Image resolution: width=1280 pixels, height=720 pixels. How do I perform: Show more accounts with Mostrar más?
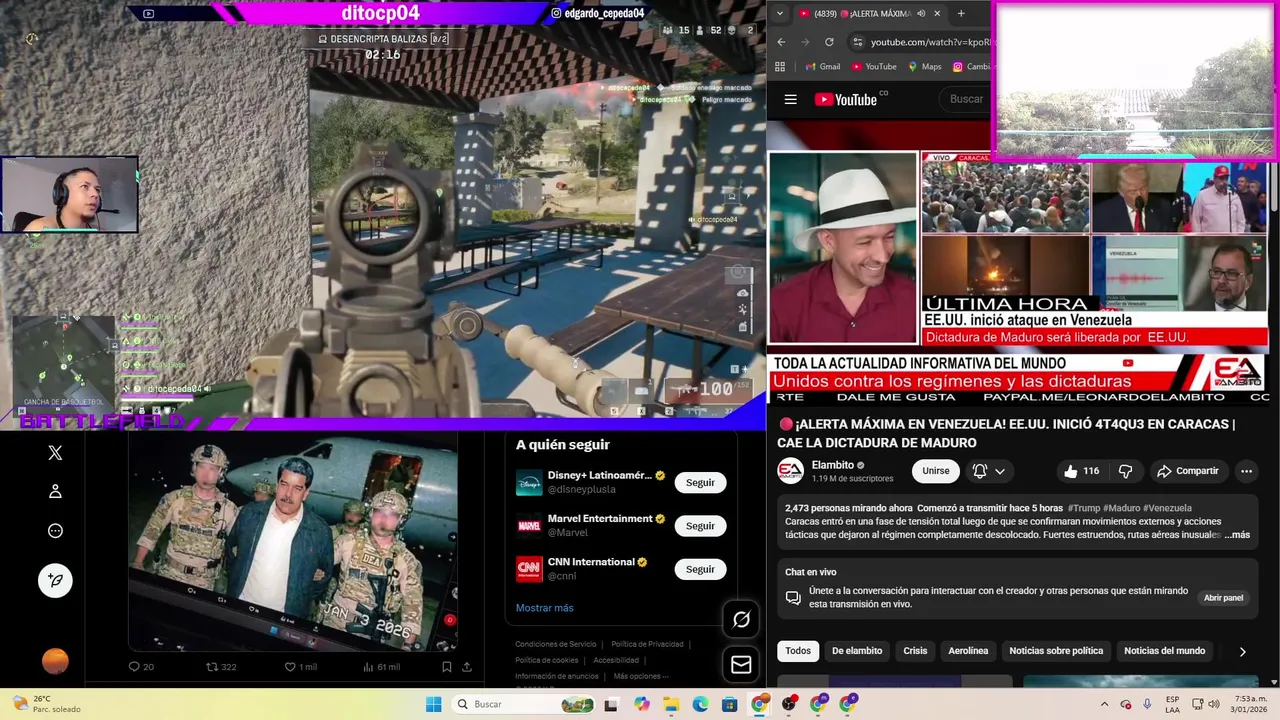(544, 608)
